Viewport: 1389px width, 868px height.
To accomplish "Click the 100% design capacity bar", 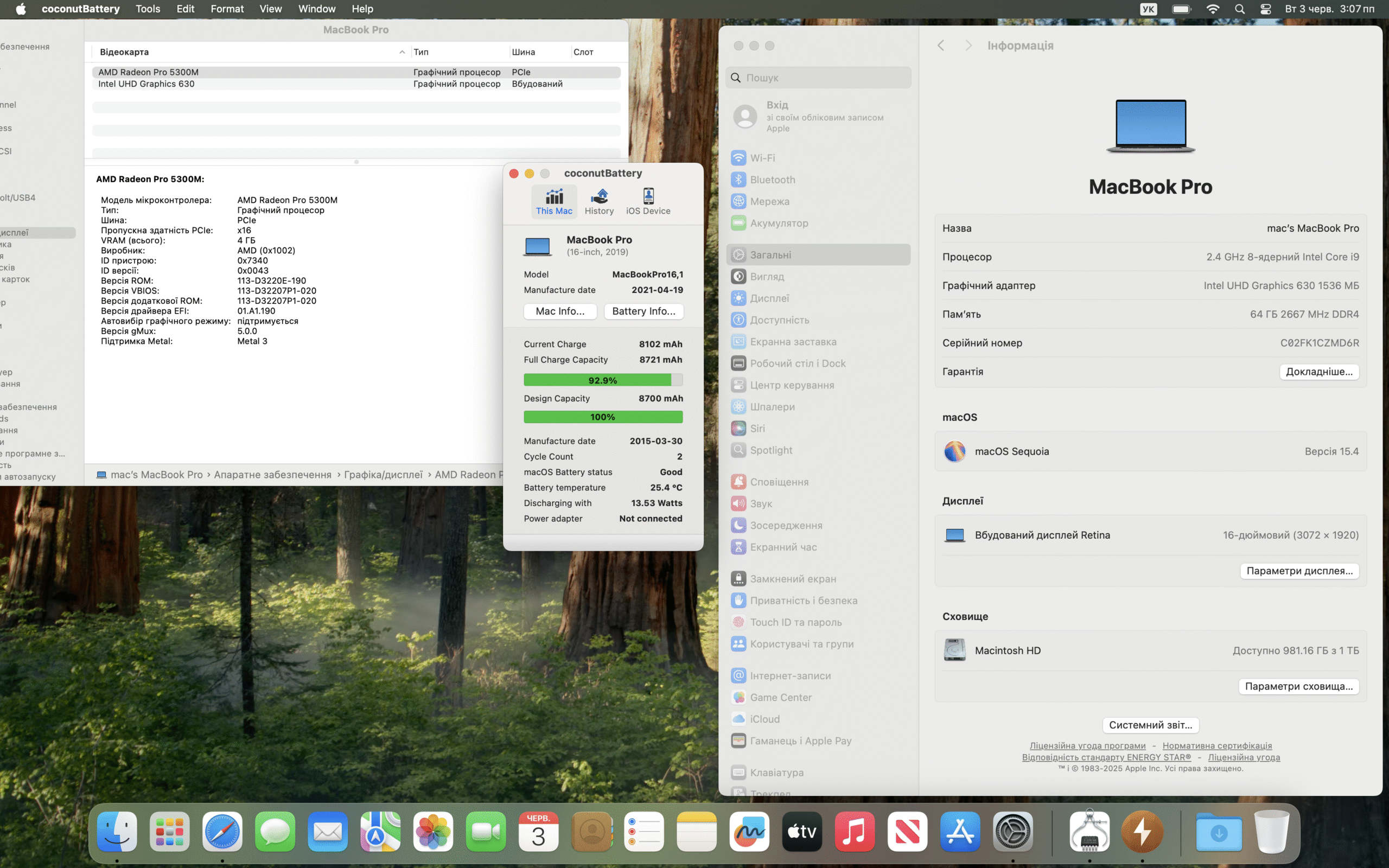I will (603, 417).
